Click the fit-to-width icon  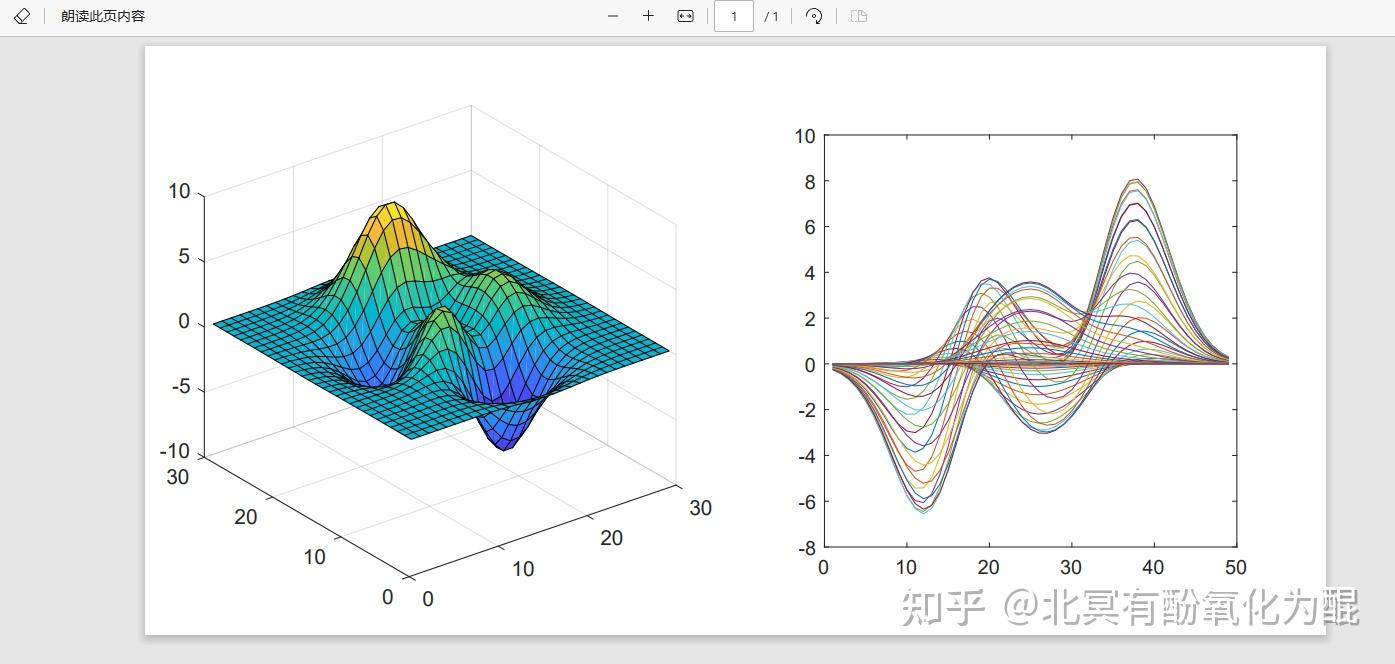coord(684,16)
